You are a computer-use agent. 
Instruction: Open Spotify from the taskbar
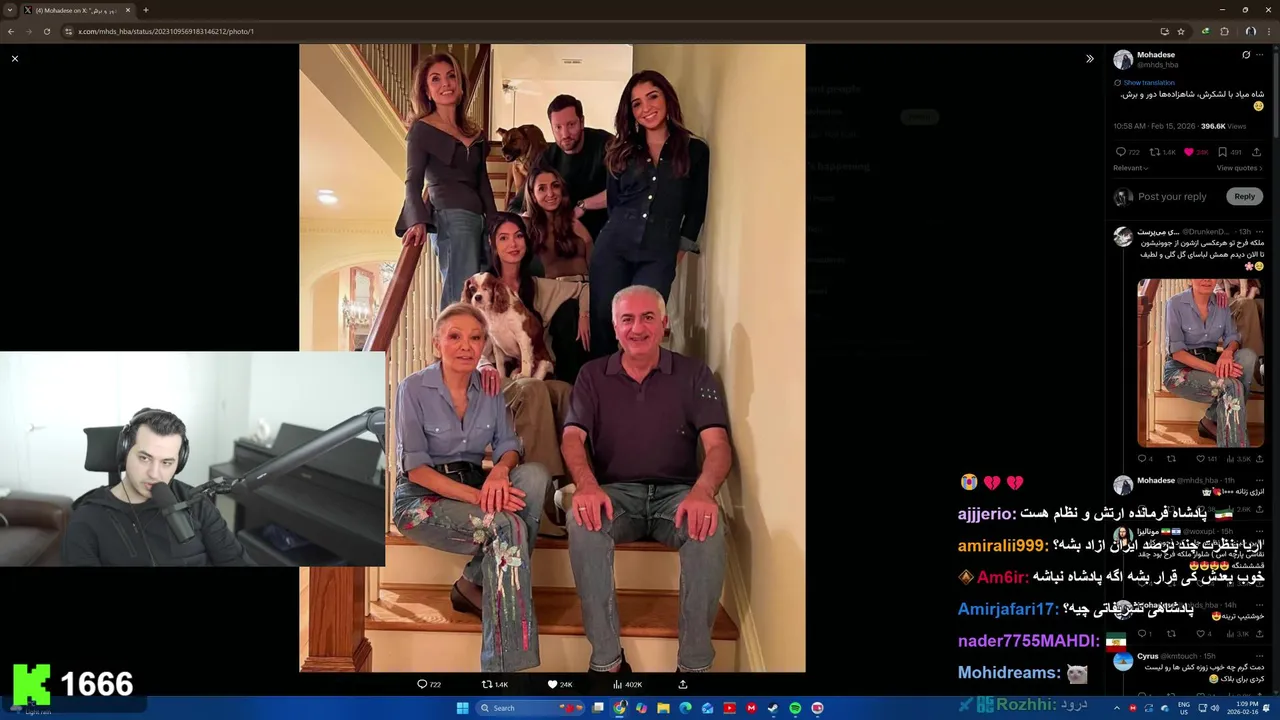coord(795,708)
